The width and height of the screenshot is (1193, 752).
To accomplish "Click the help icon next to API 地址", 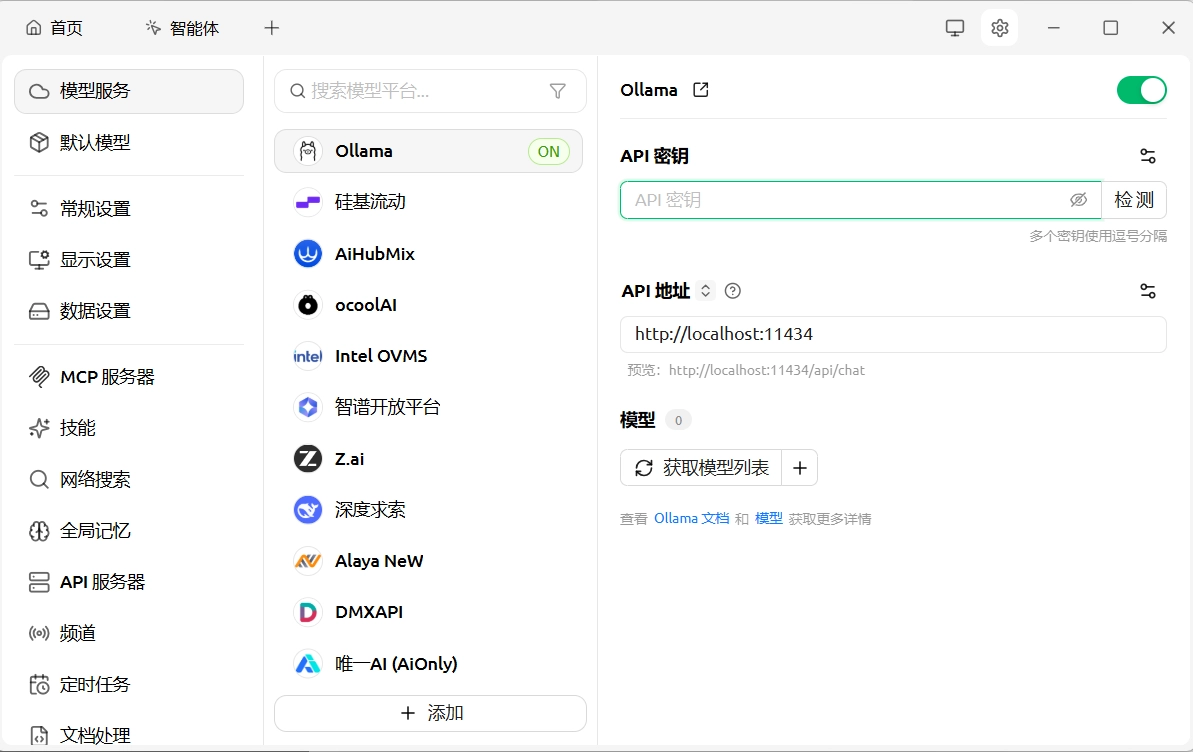I will tap(733, 291).
